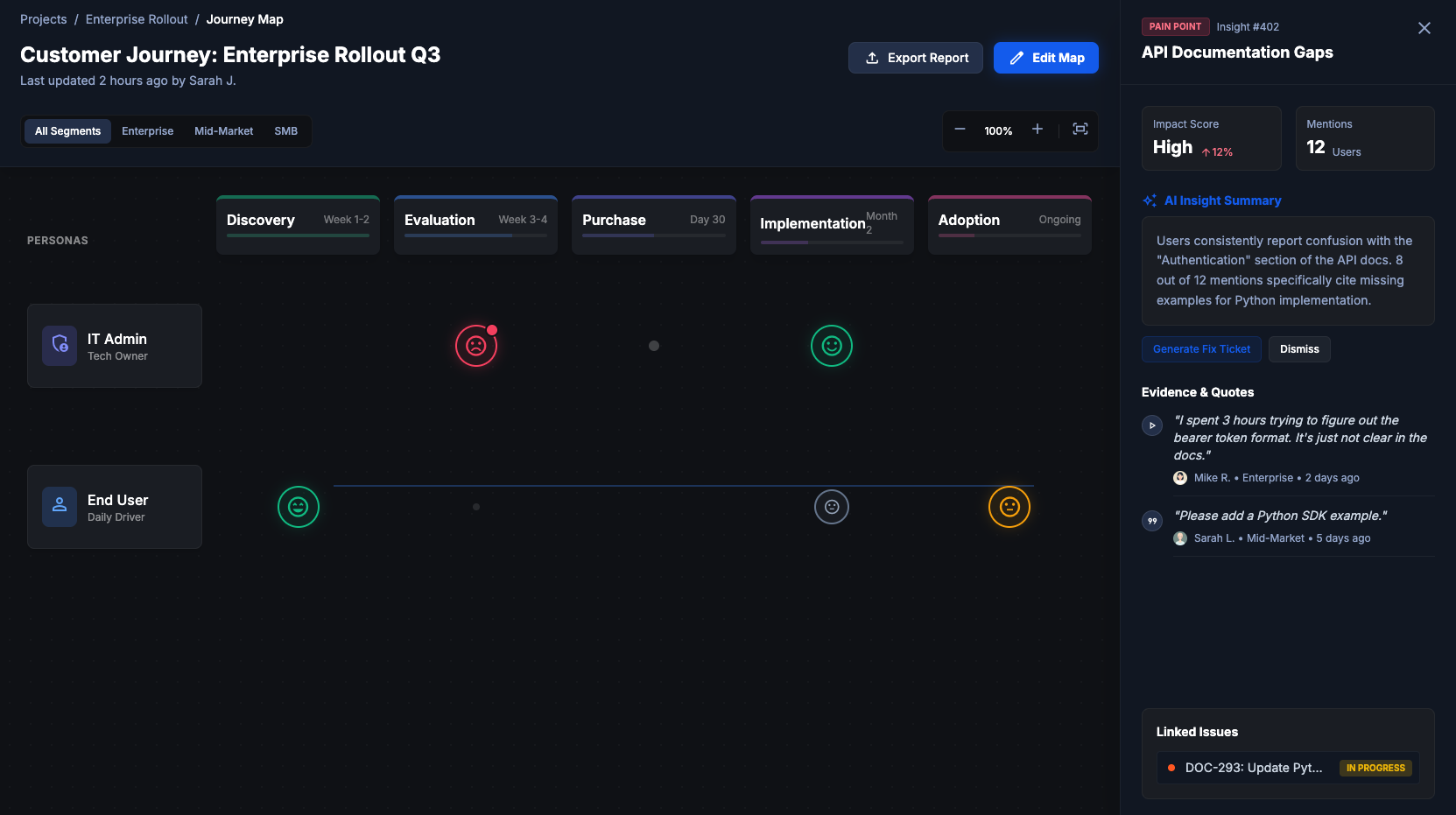Play Mike R.'s audio quote
This screenshot has height=815, width=1456.
(x=1151, y=425)
